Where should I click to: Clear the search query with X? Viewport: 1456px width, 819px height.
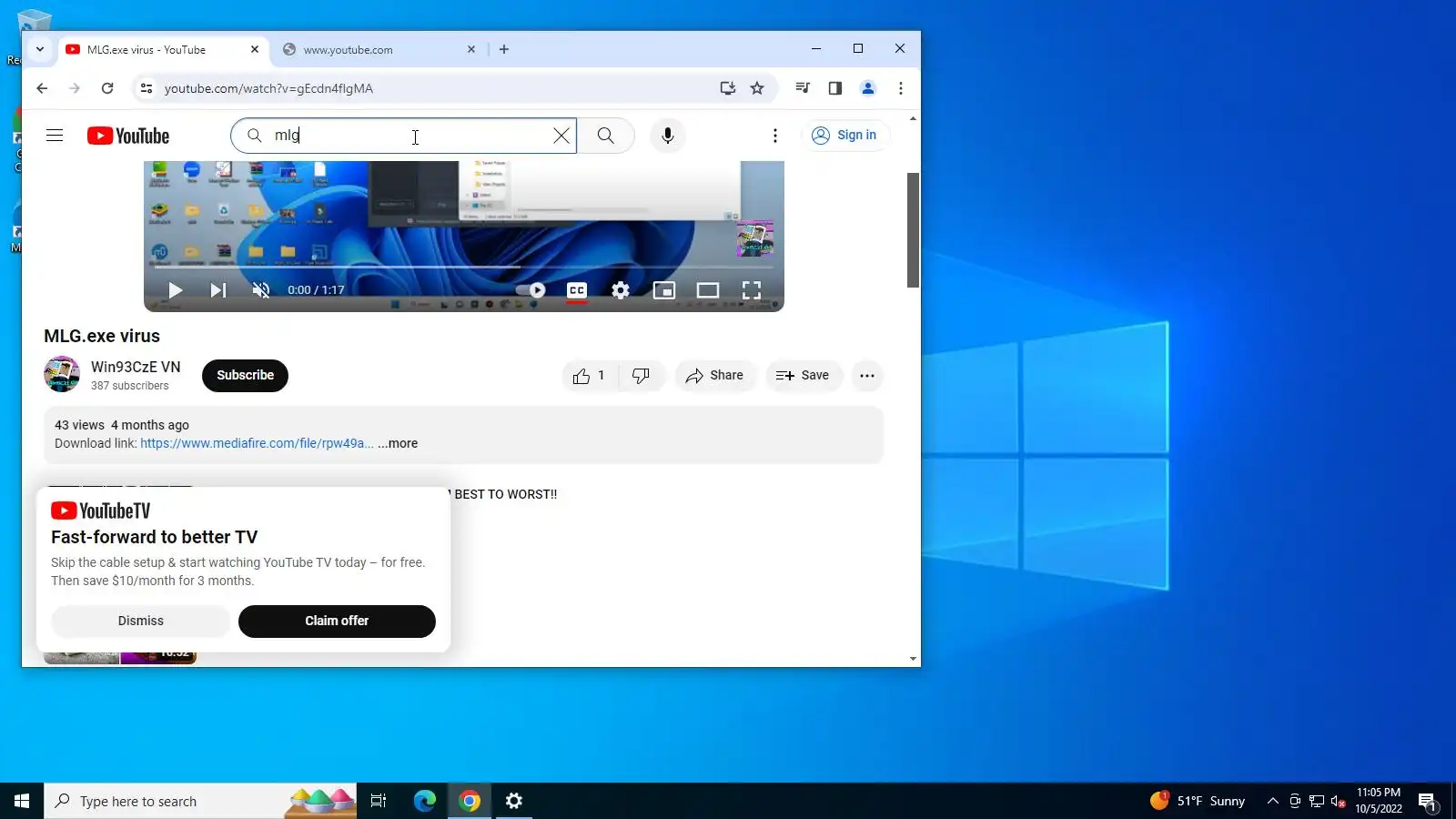pos(561,136)
